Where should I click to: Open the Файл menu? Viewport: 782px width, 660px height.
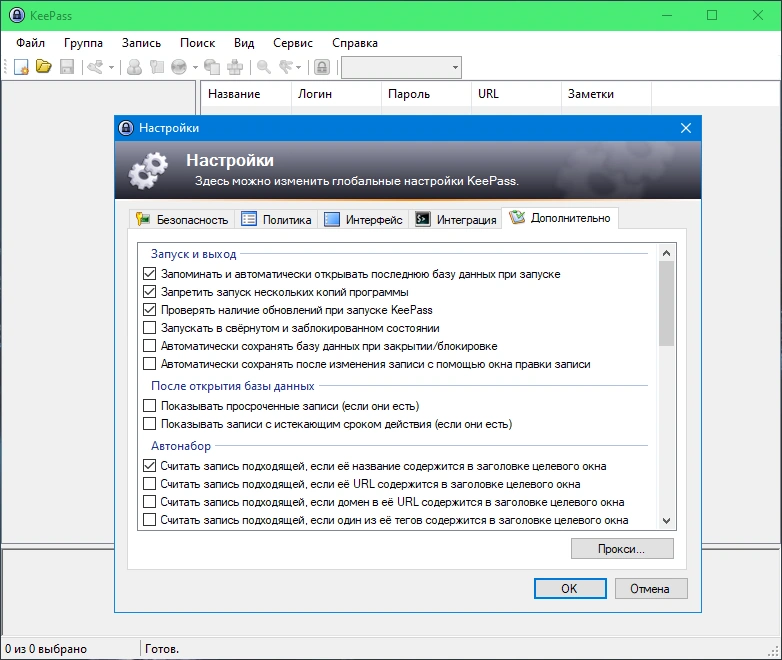tap(30, 43)
